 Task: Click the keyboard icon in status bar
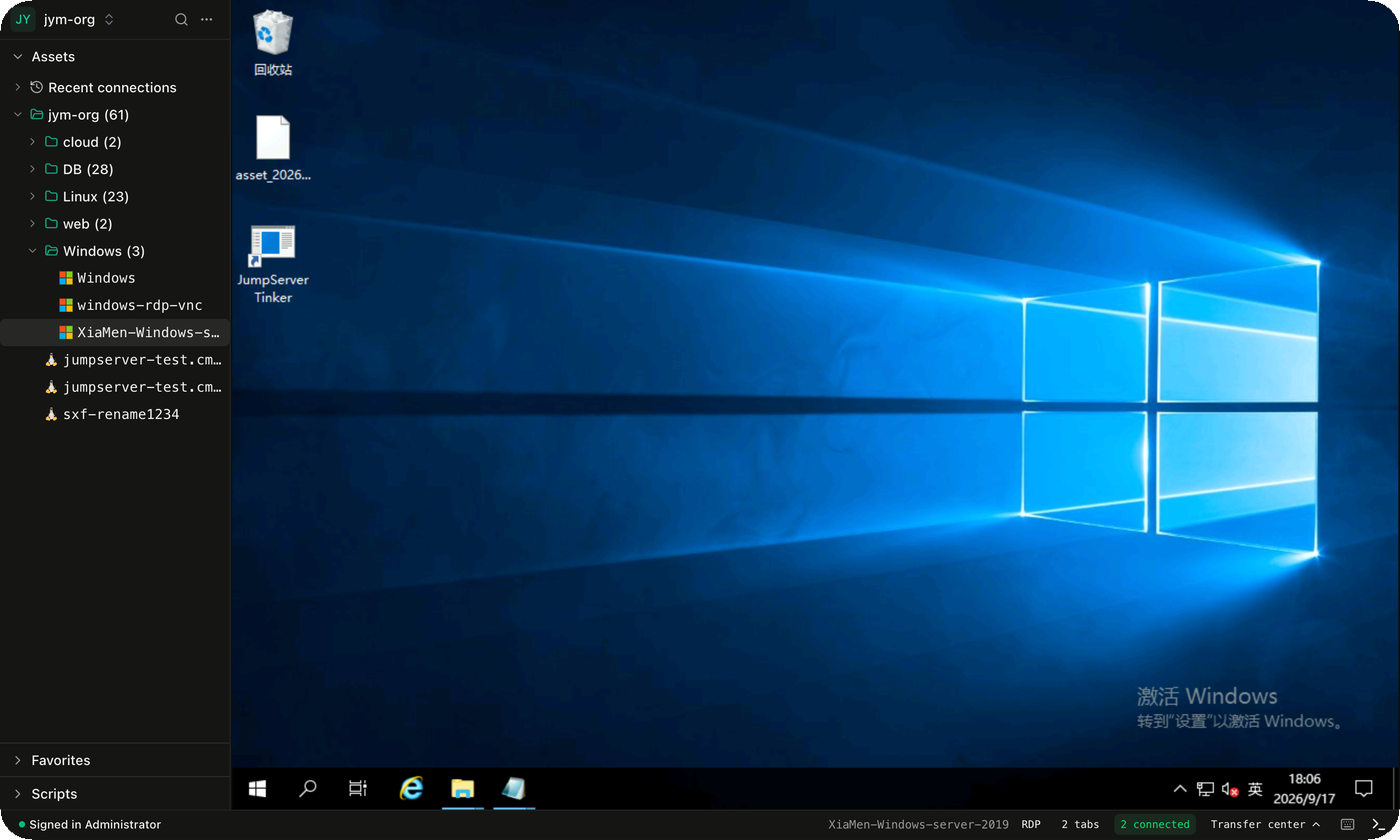(1347, 825)
